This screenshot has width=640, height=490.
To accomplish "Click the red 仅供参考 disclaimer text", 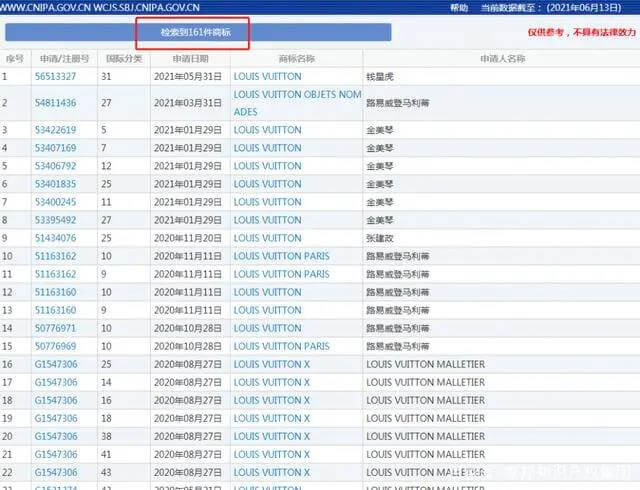I will (582, 32).
